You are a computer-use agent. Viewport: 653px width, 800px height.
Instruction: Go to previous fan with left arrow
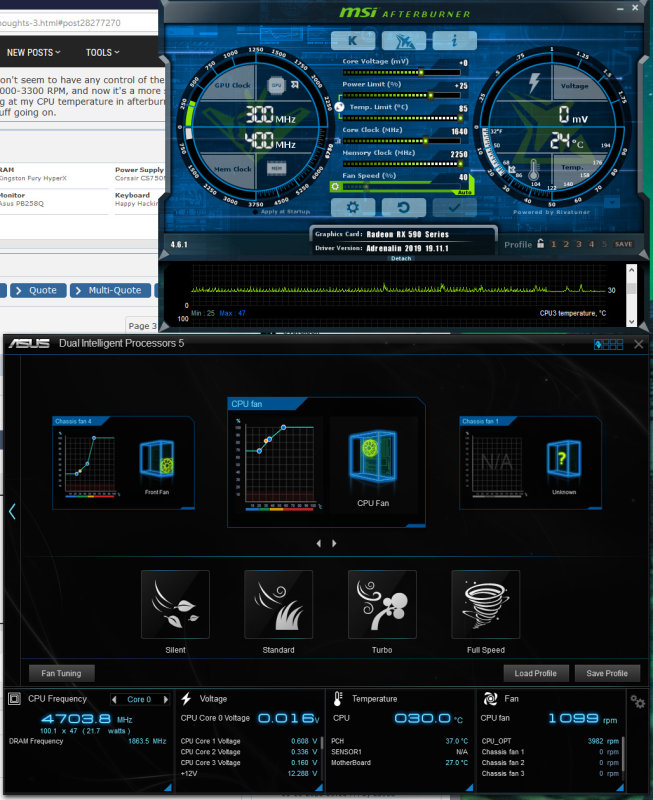click(319, 544)
